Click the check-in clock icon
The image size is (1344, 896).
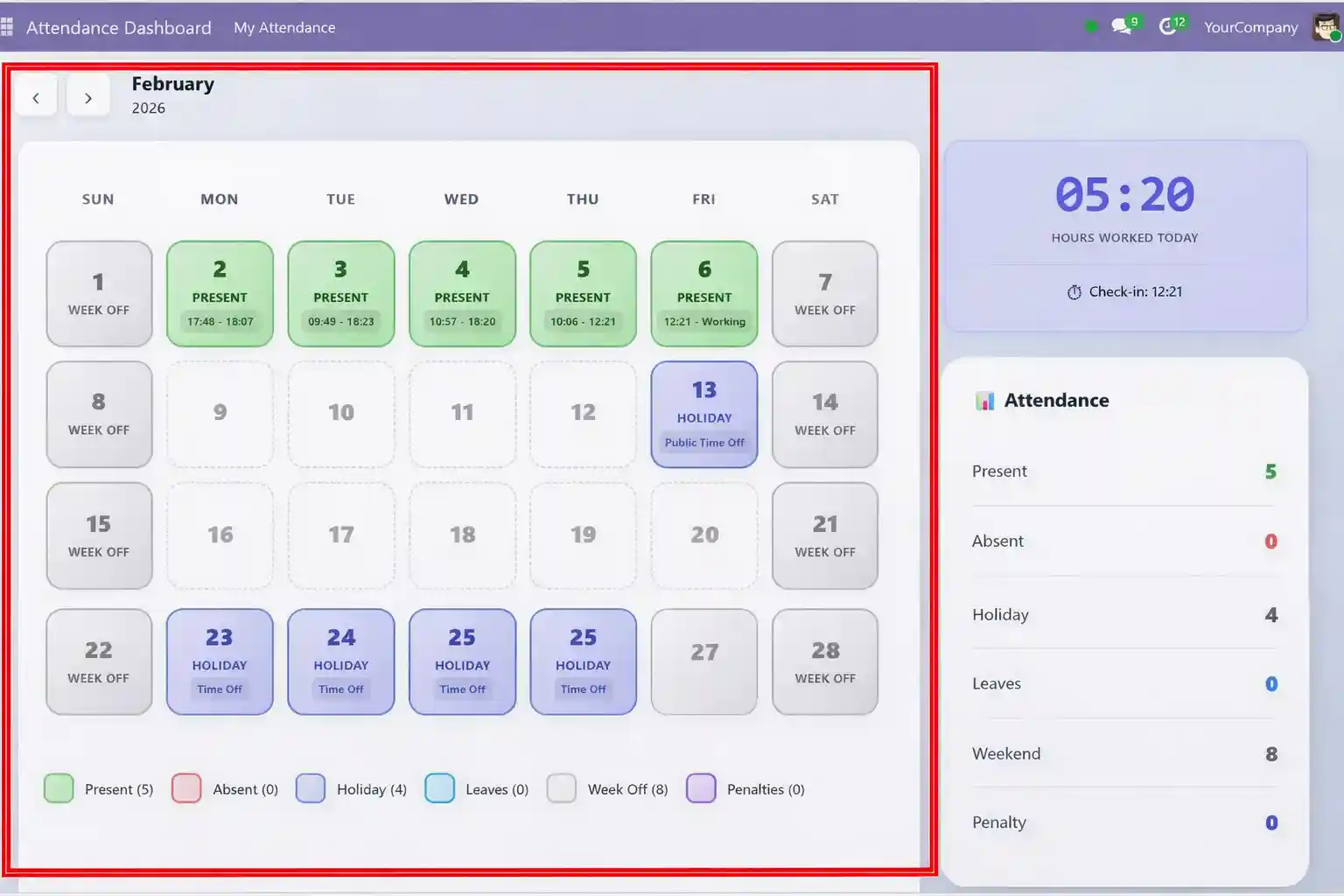(1074, 292)
